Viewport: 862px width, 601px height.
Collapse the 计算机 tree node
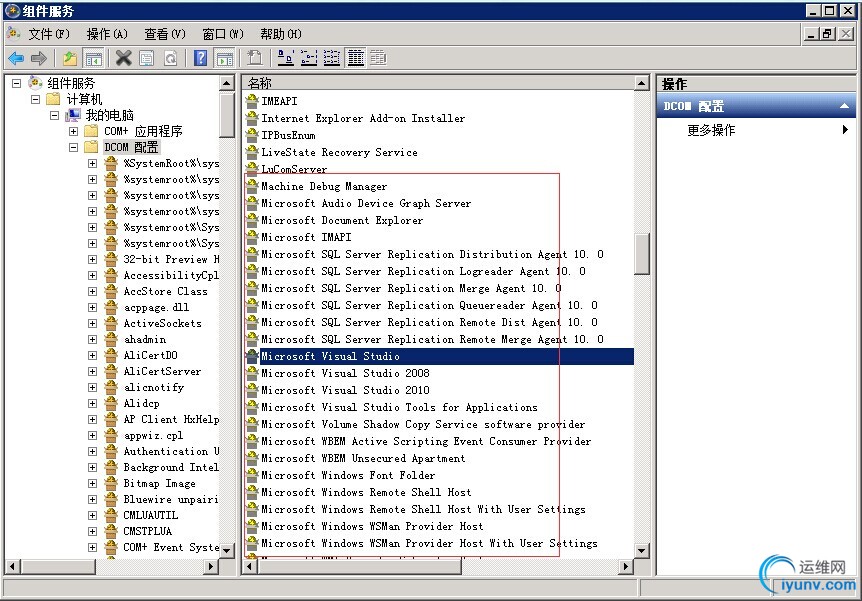(36, 100)
